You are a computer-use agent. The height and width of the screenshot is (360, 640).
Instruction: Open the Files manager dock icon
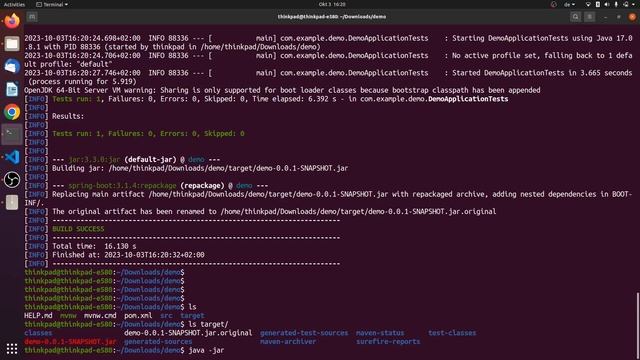pyautogui.click(x=12, y=43)
